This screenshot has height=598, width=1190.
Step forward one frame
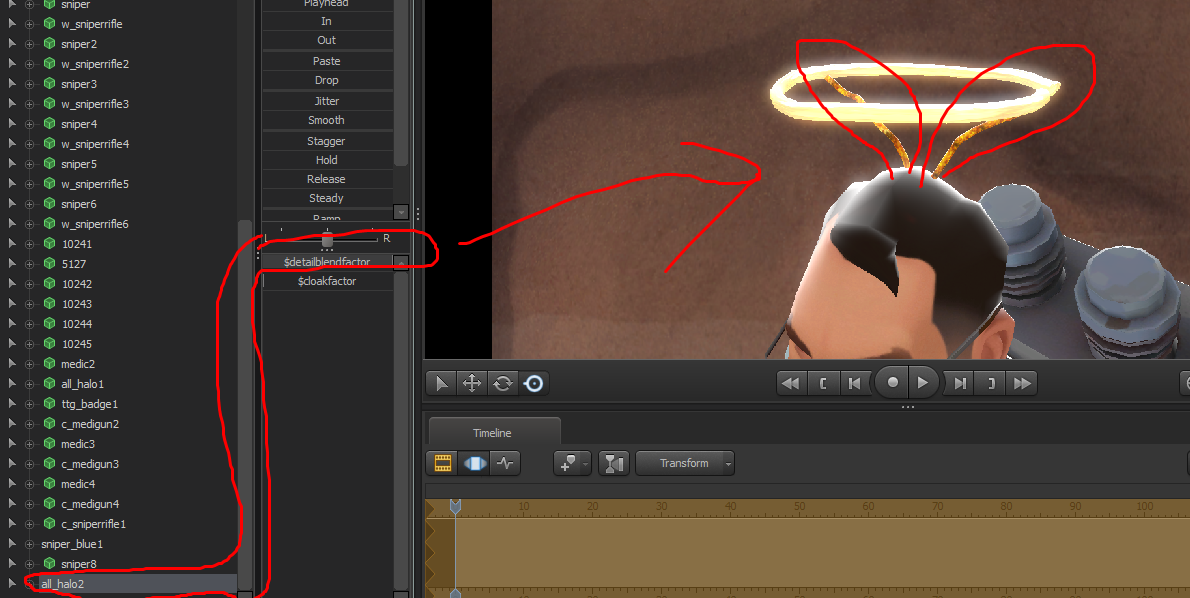tap(960, 383)
